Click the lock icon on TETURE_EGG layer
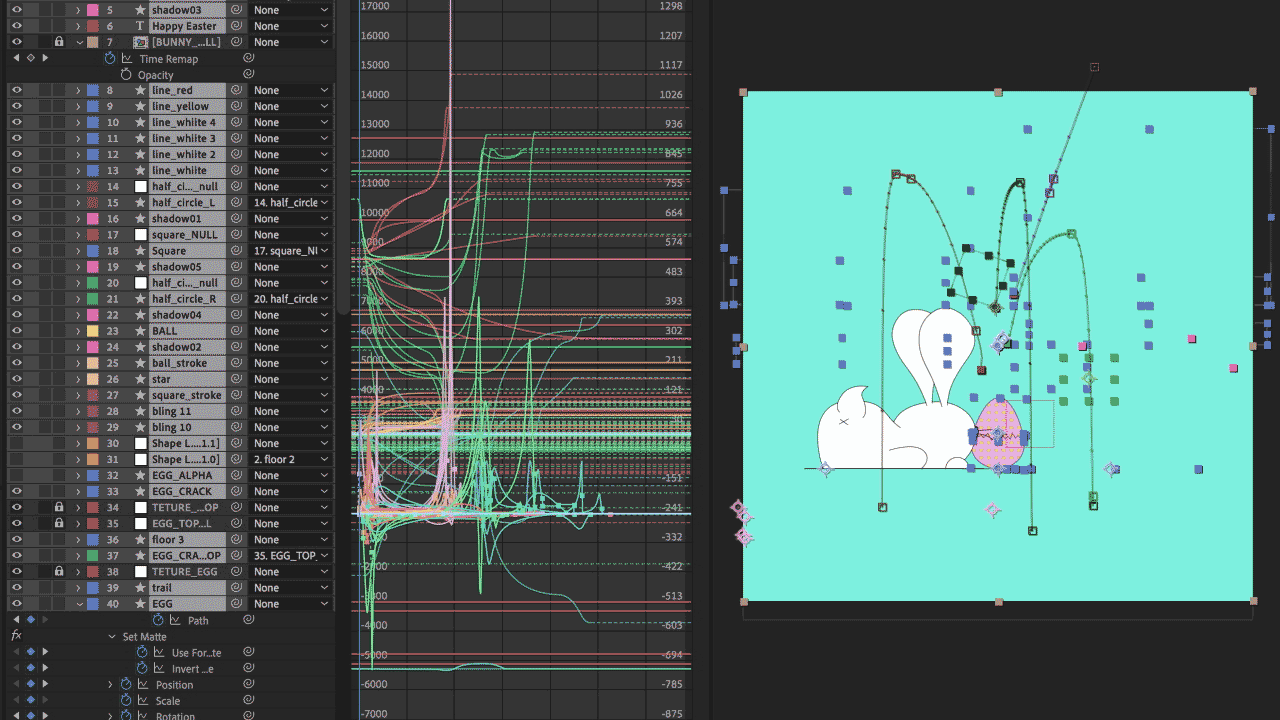The height and width of the screenshot is (720, 1280). 59,571
